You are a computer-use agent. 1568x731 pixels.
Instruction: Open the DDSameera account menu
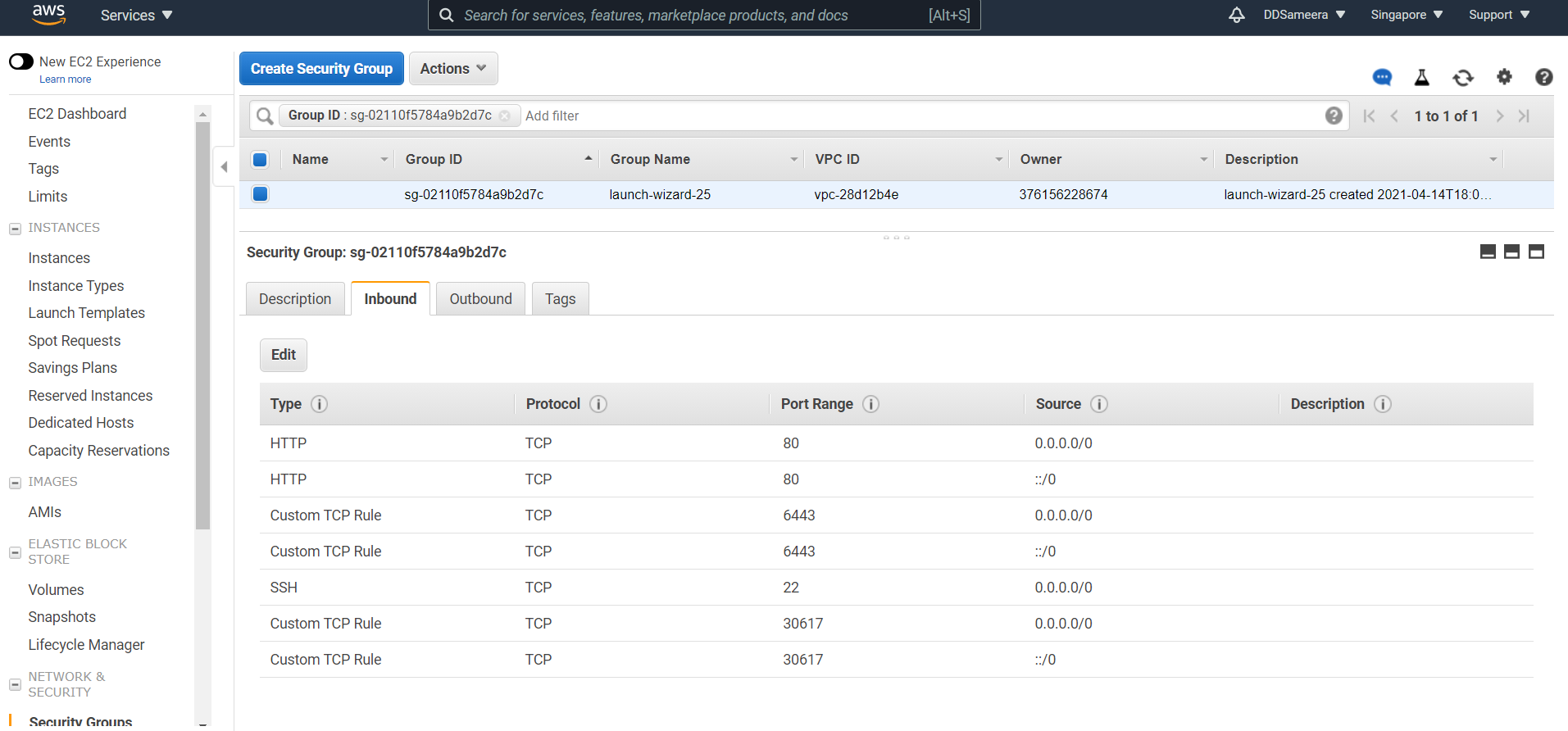point(1304,15)
